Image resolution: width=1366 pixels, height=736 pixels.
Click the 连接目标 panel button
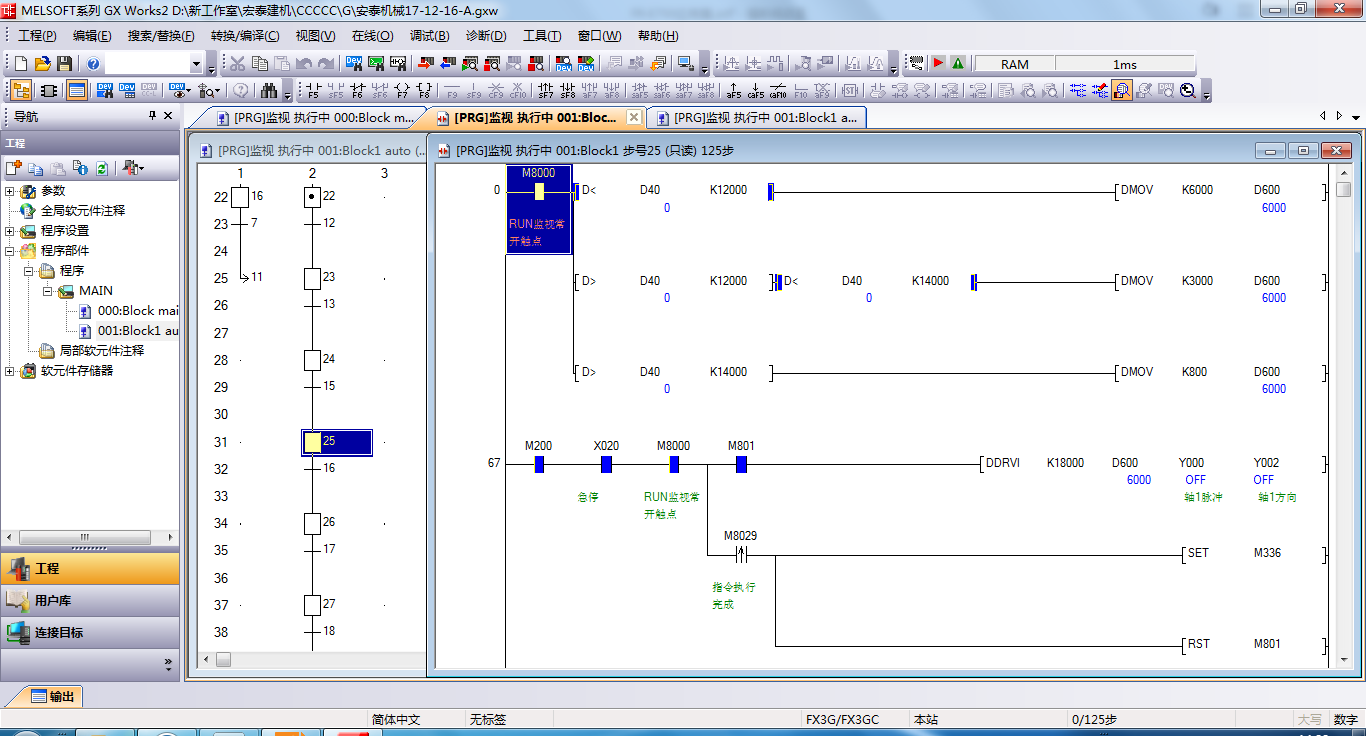(90, 633)
